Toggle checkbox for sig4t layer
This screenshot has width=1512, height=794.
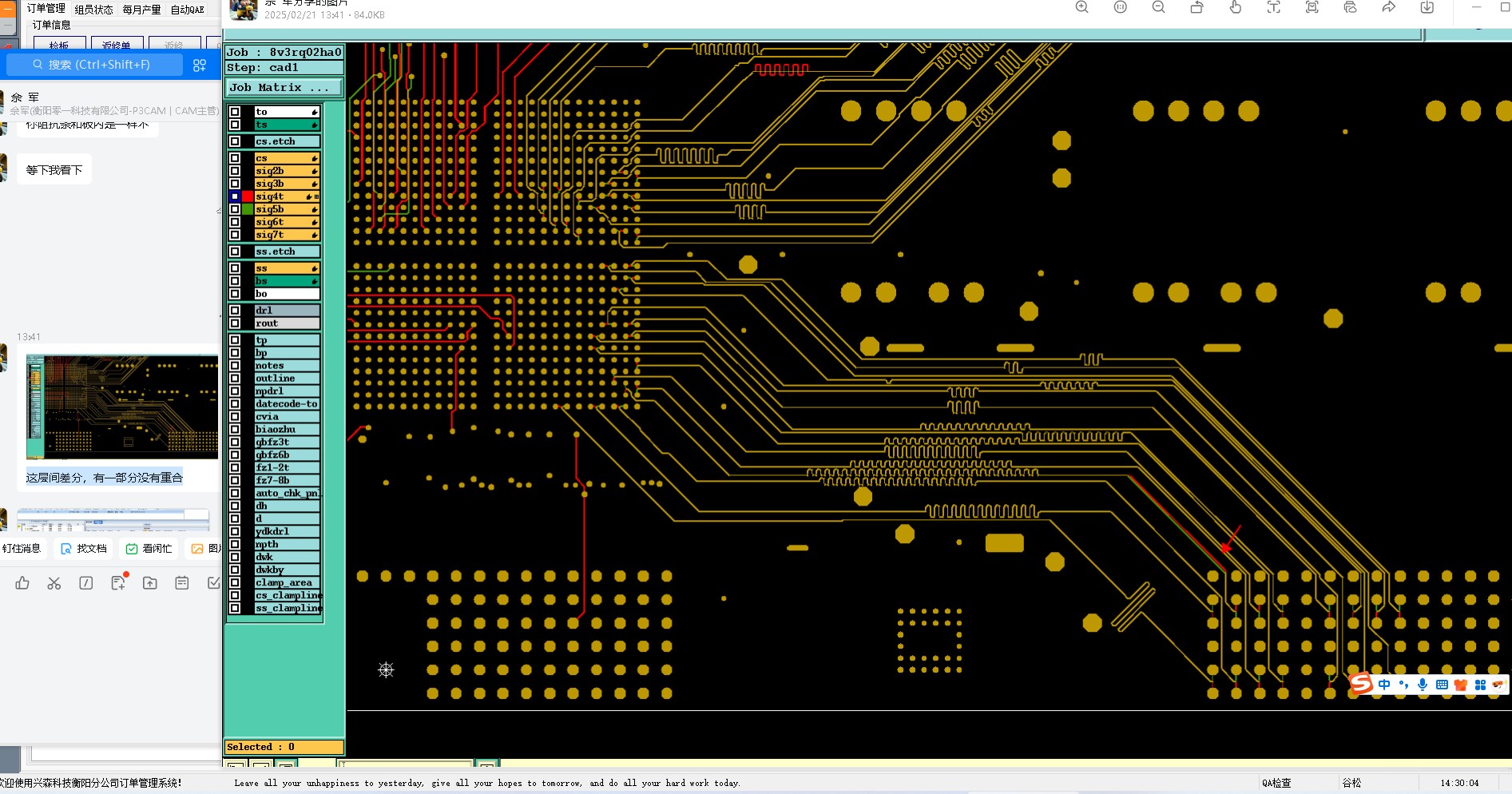tap(235, 197)
